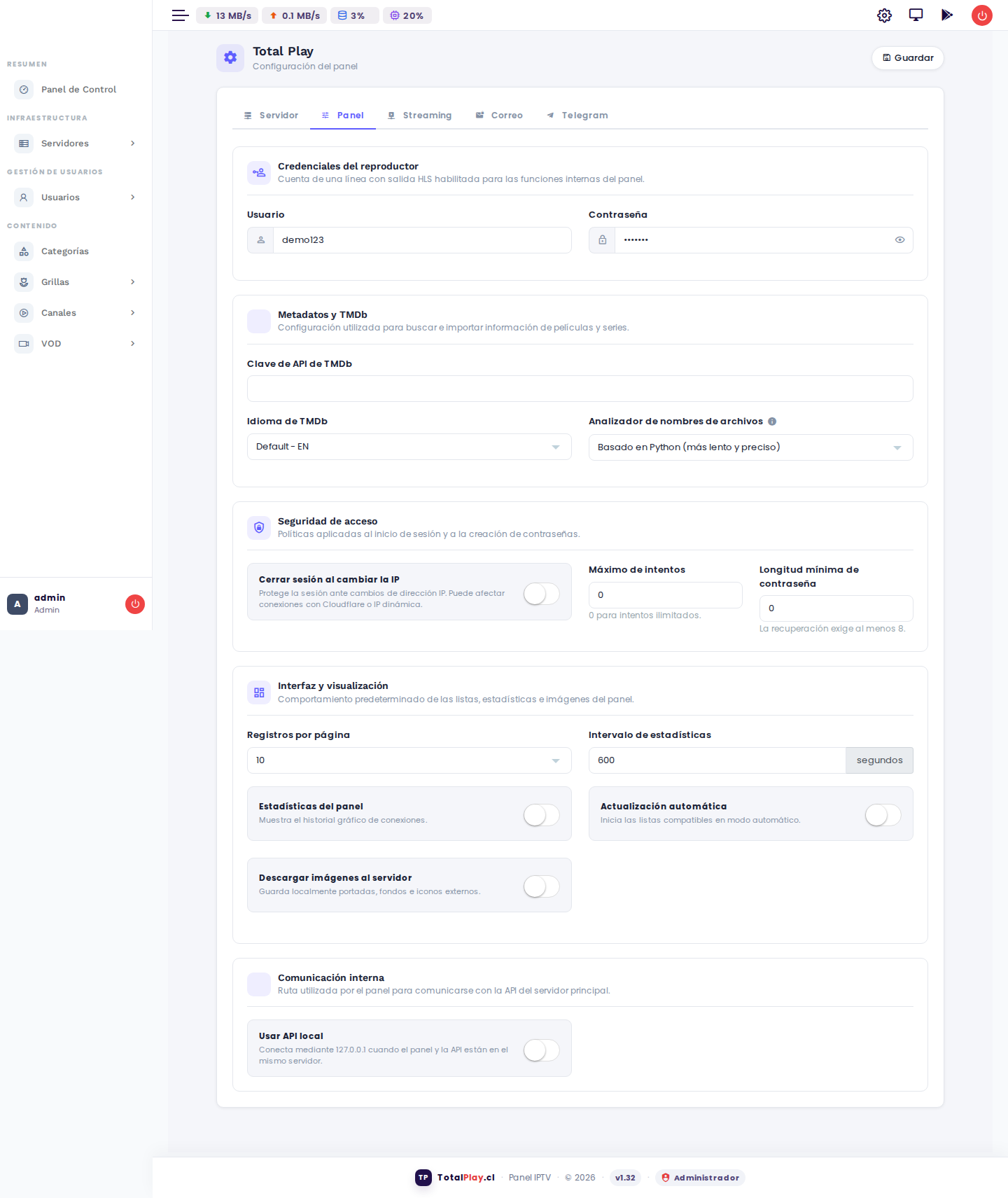Toggle the hamburger sidebar menu
The image size is (1008, 1198).
tap(180, 15)
